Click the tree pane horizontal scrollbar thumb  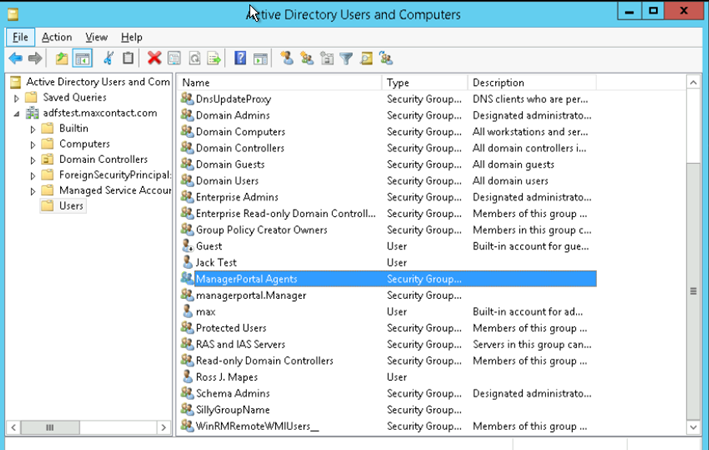coord(50,427)
